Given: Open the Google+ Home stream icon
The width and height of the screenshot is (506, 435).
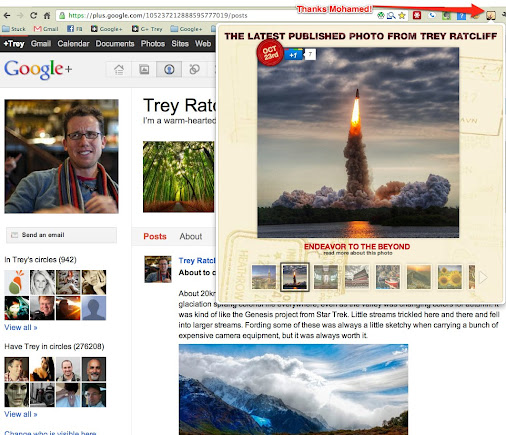Looking at the screenshot, I should (119, 69).
